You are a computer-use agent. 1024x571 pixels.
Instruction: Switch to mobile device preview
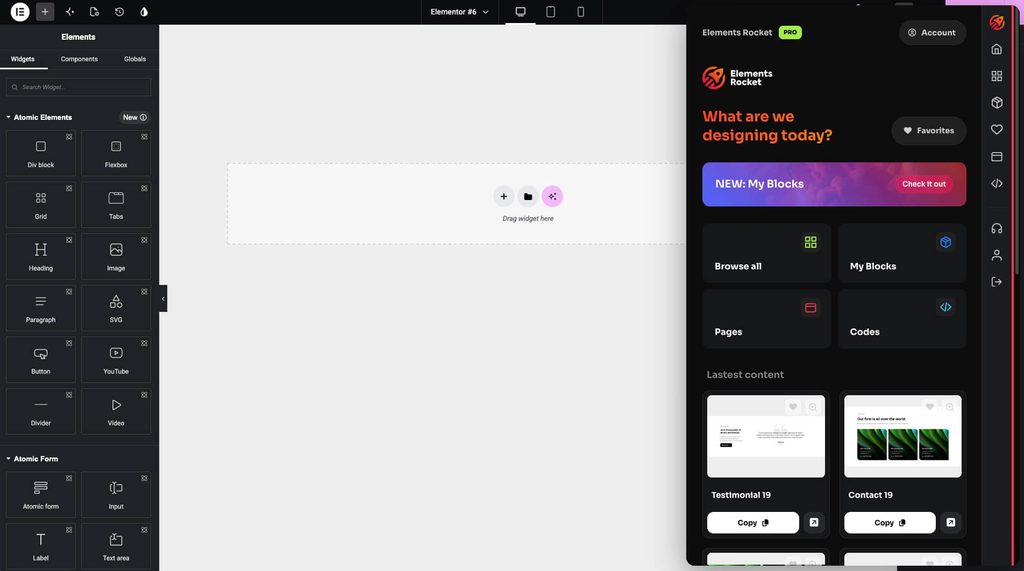click(581, 12)
